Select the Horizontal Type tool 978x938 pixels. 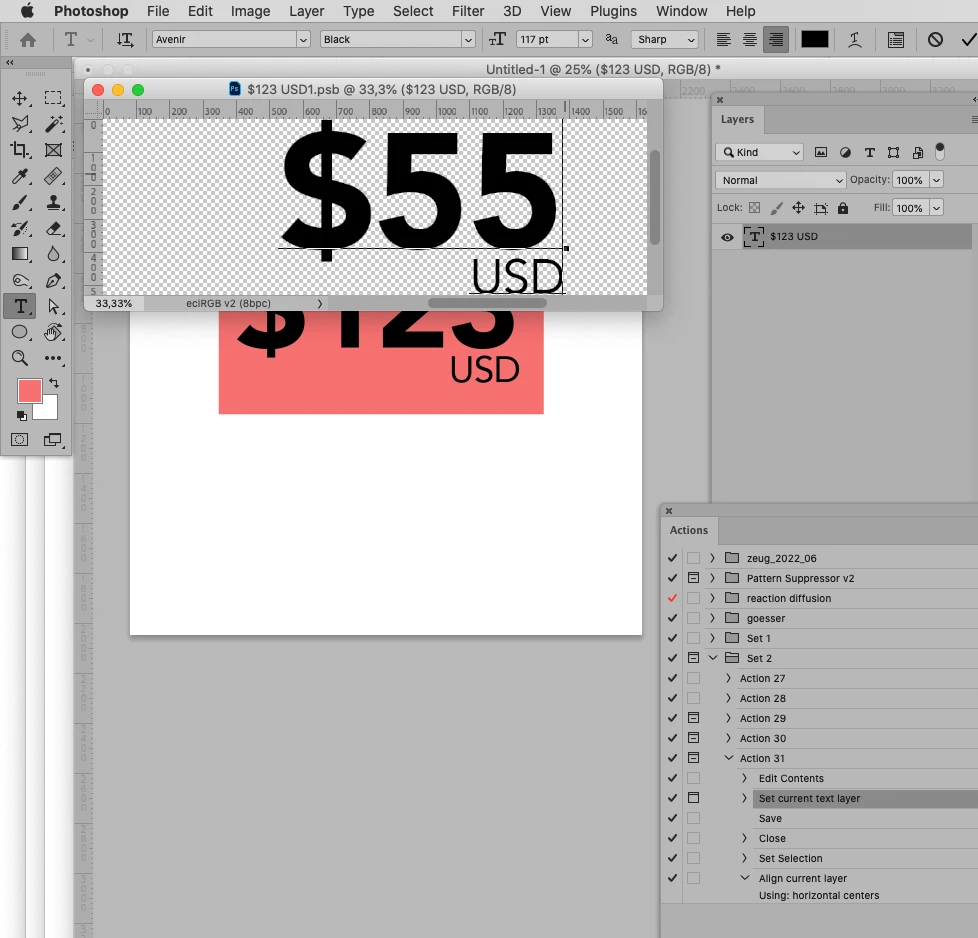tap(20, 306)
